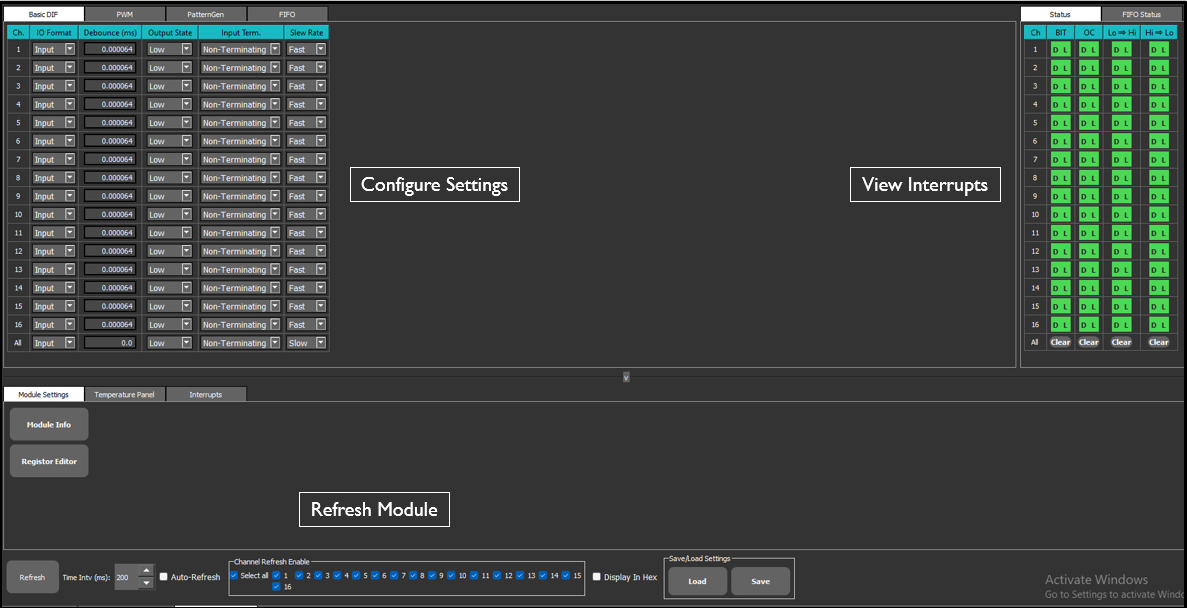Click channel 10 OC status indicator
This screenshot has width=1187, height=608.
tap(1088, 214)
